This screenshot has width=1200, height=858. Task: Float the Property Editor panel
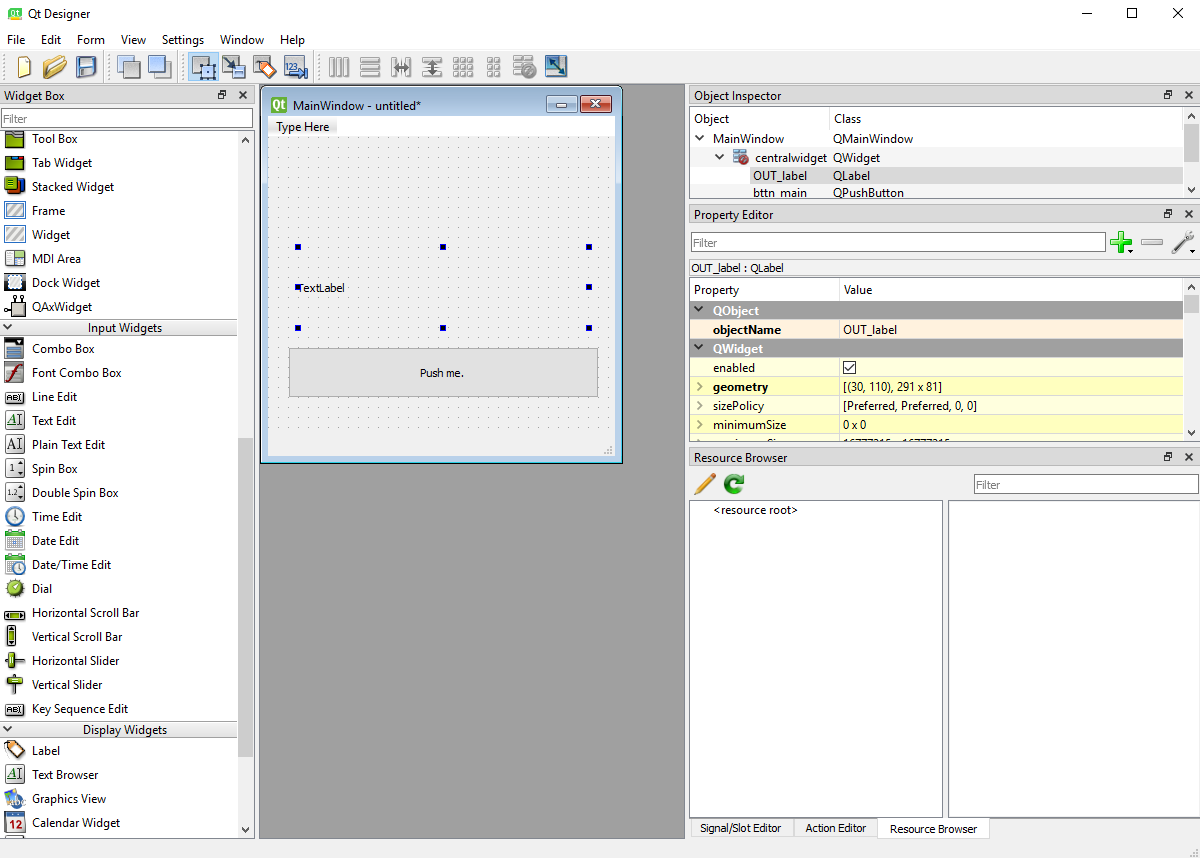1168,214
